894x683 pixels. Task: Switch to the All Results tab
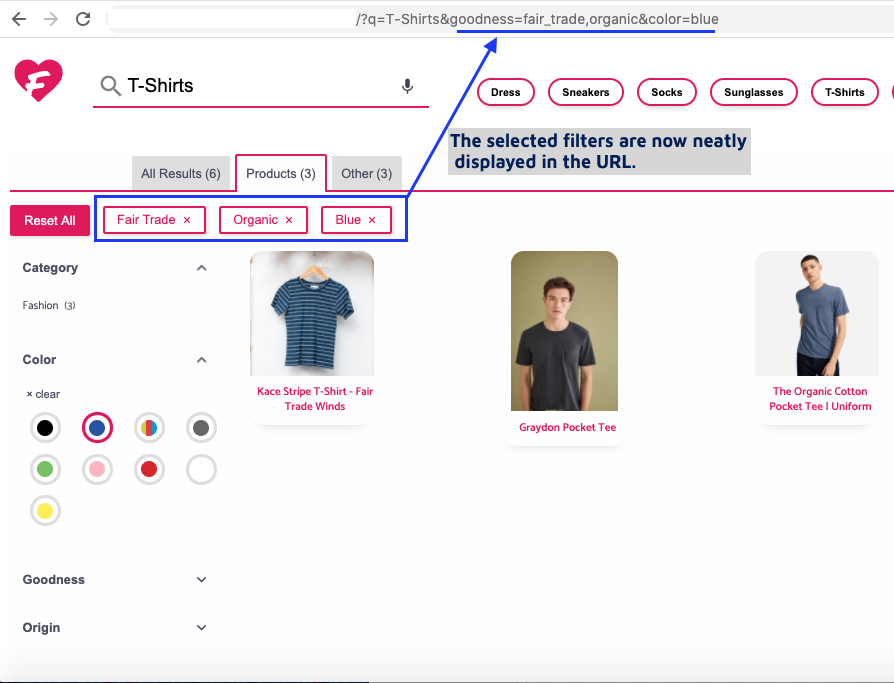click(x=183, y=173)
